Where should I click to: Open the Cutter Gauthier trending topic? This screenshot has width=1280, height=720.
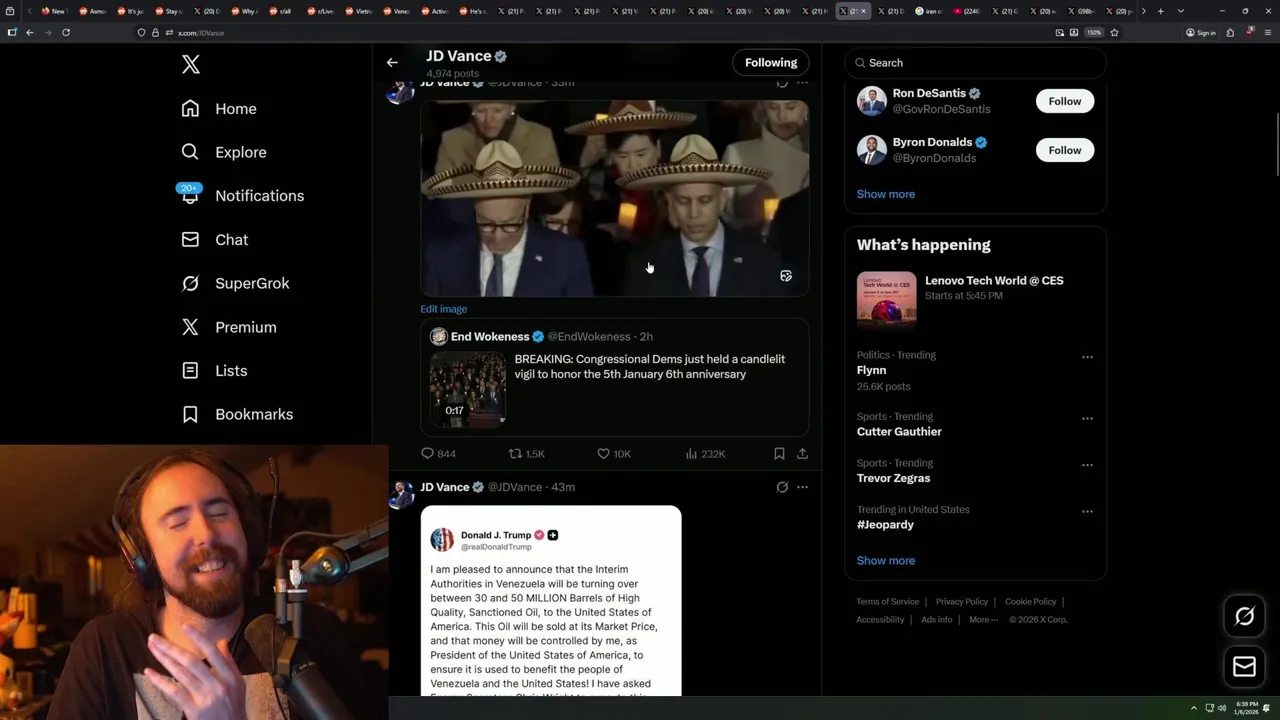(x=899, y=432)
